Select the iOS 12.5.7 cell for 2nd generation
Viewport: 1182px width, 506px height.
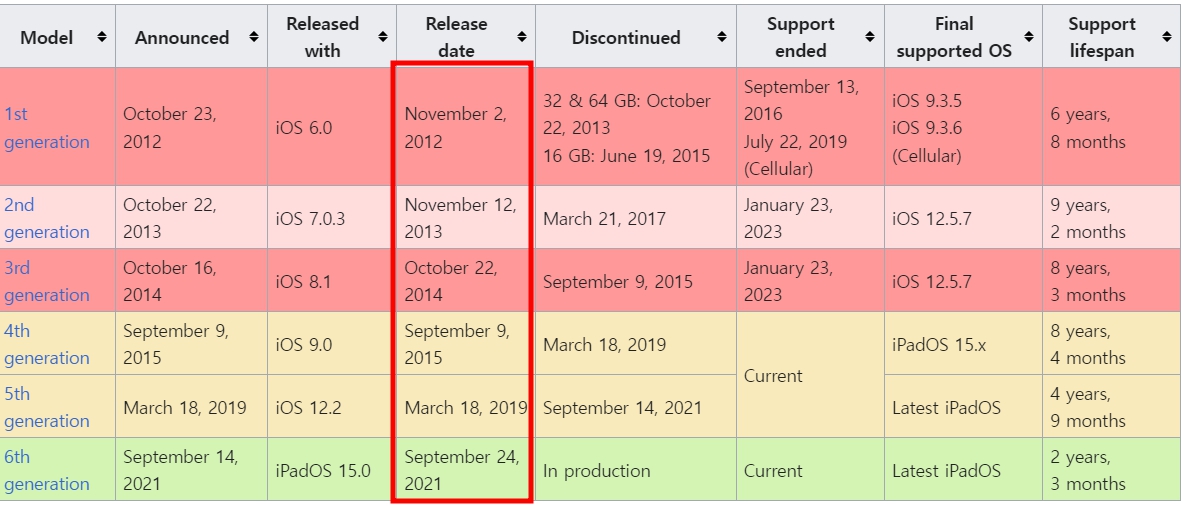point(931,218)
